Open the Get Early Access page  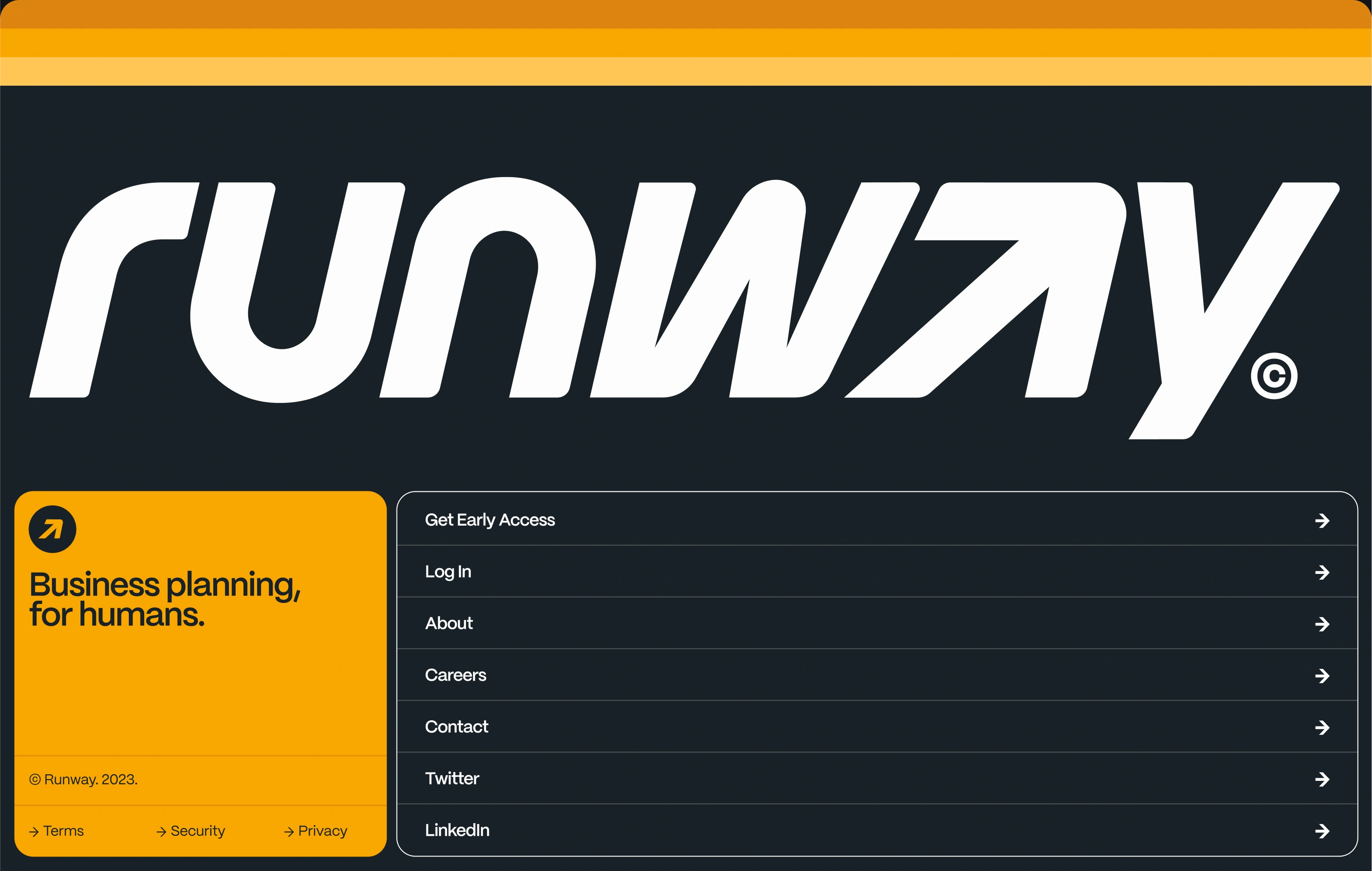[491, 520]
